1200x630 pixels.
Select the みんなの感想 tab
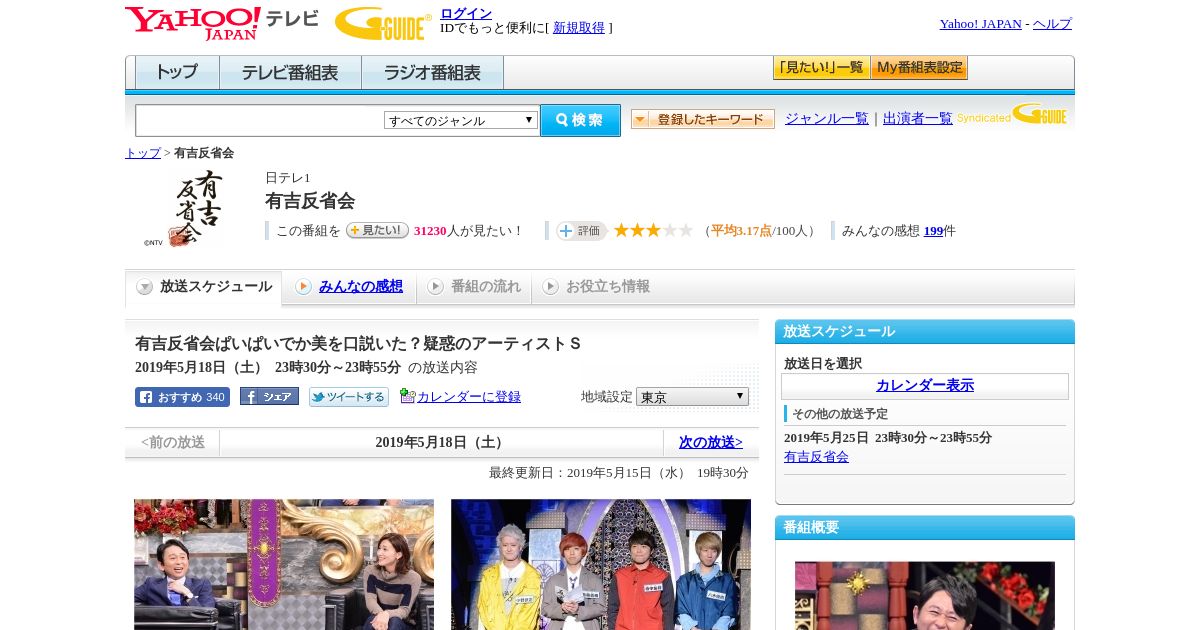pyautogui.click(x=349, y=287)
